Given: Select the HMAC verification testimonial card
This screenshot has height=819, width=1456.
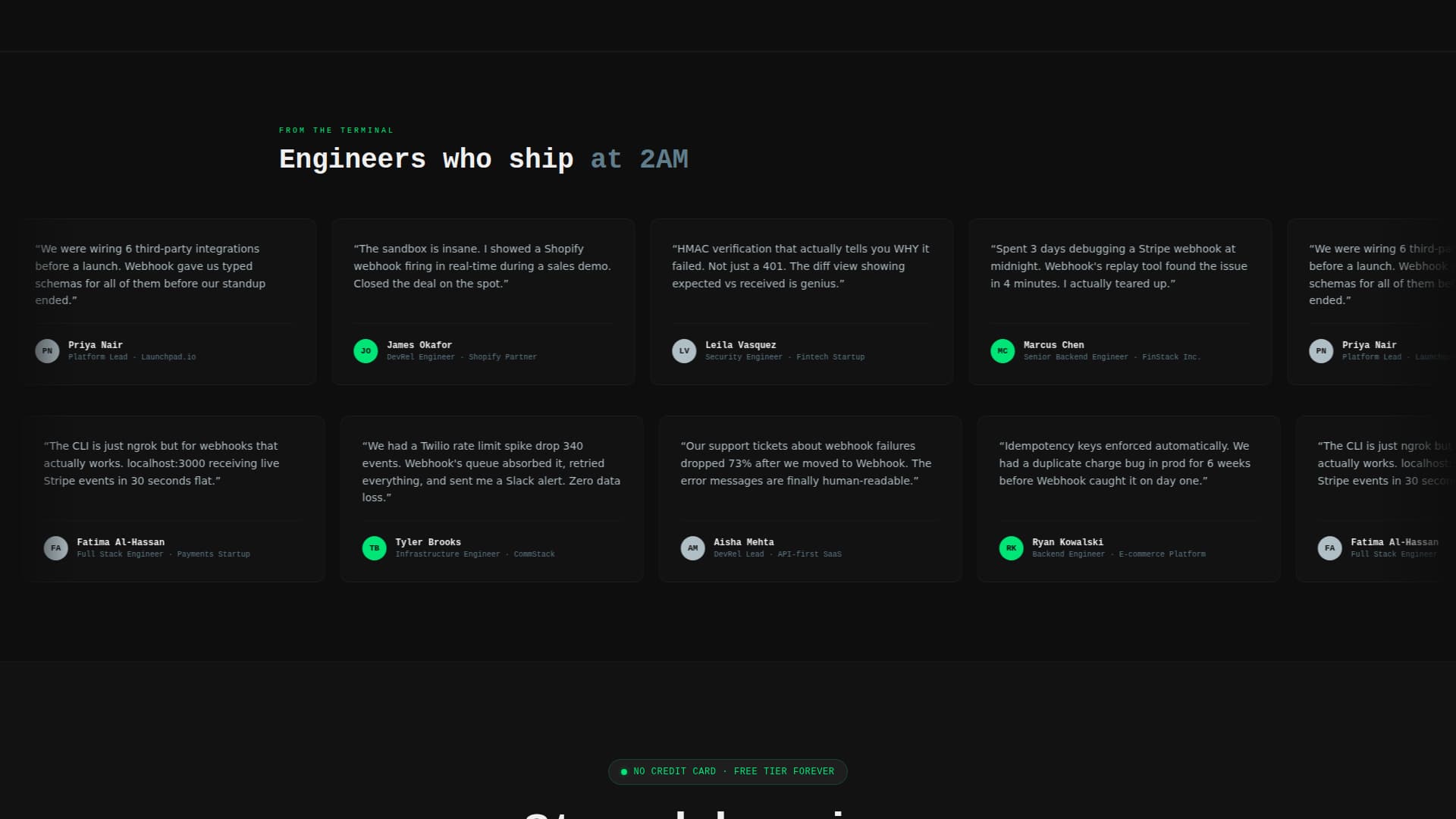Looking at the screenshot, I should tap(802, 302).
